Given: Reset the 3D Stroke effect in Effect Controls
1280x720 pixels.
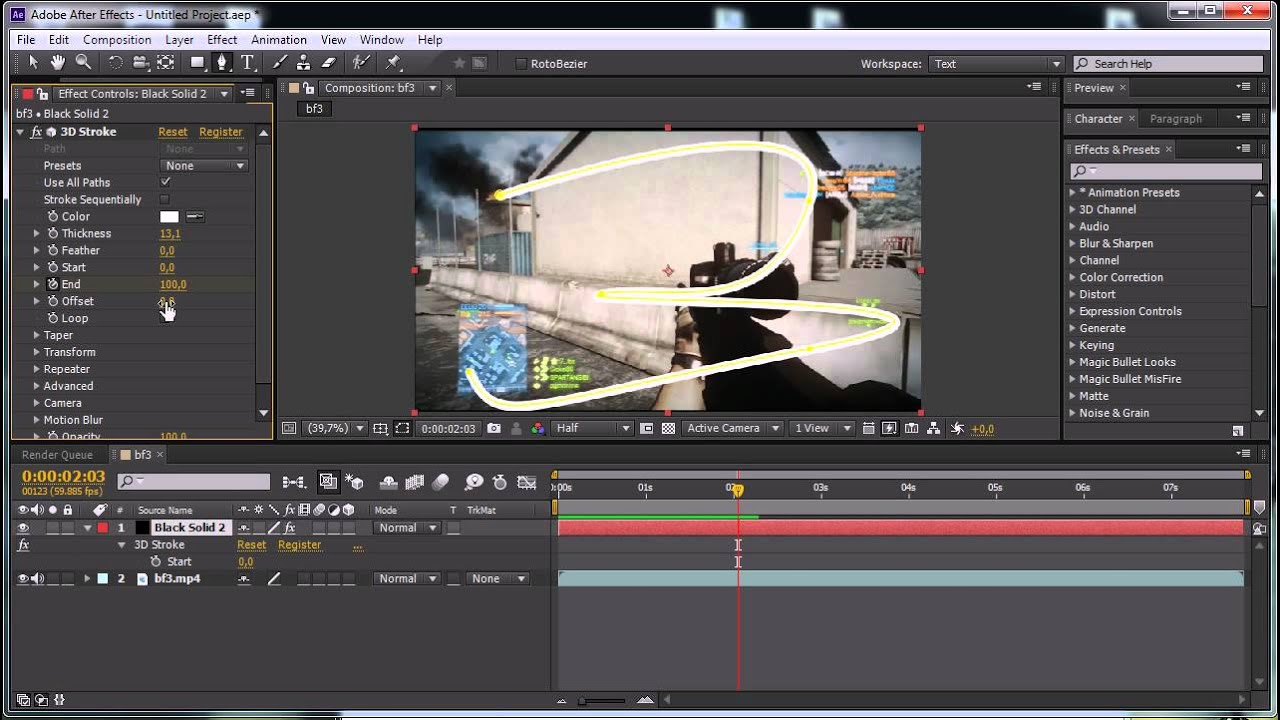Looking at the screenshot, I should coord(173,132).
